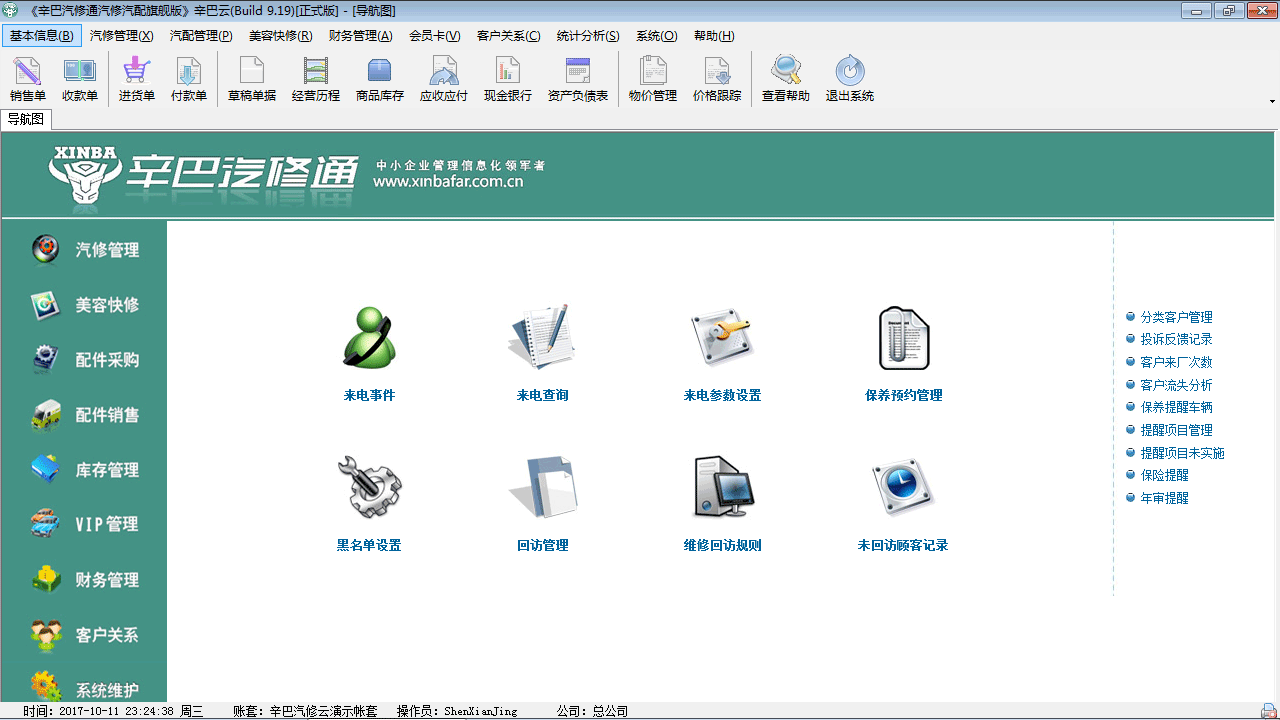Select 系统维护 in the sidebar
The image size is (1280, 720).
(85, 689)
